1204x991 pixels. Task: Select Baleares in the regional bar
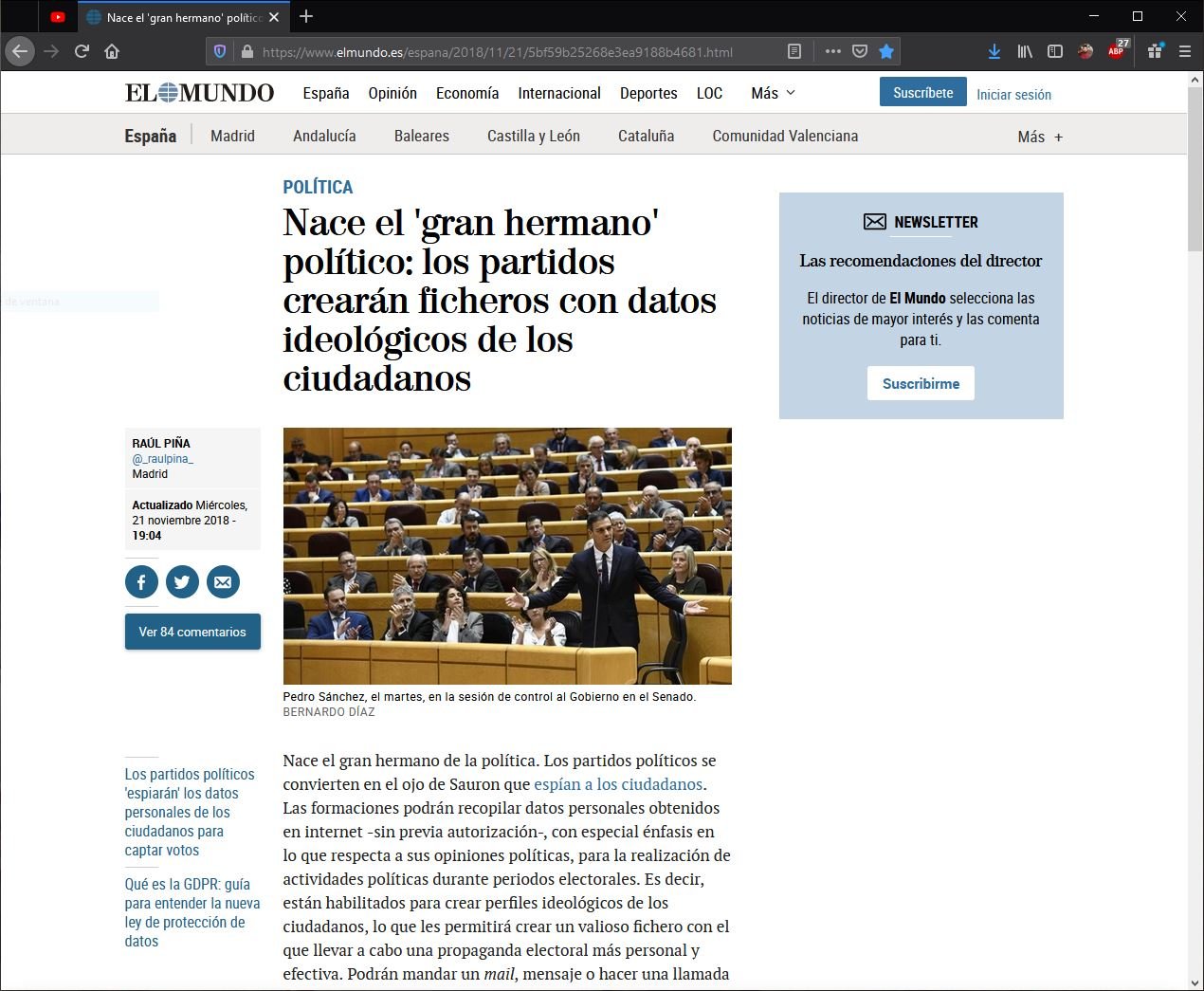pos(422,136)
